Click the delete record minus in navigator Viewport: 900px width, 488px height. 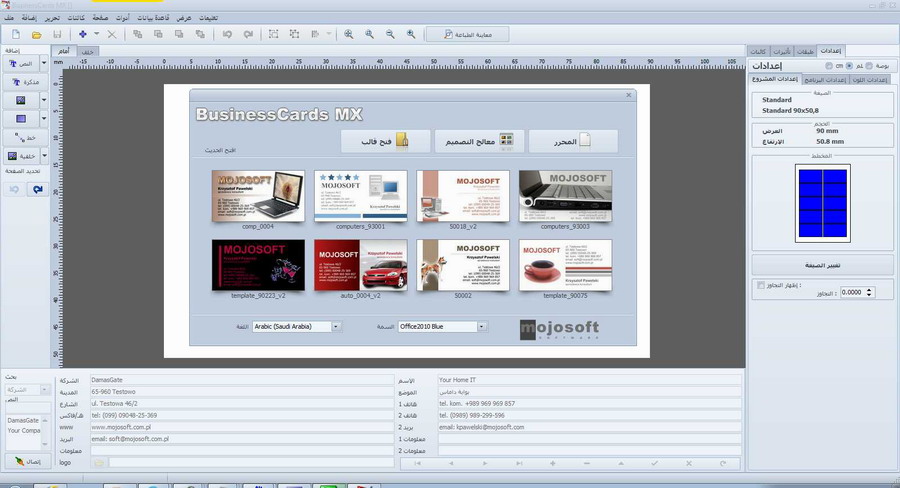click(587, 463)
